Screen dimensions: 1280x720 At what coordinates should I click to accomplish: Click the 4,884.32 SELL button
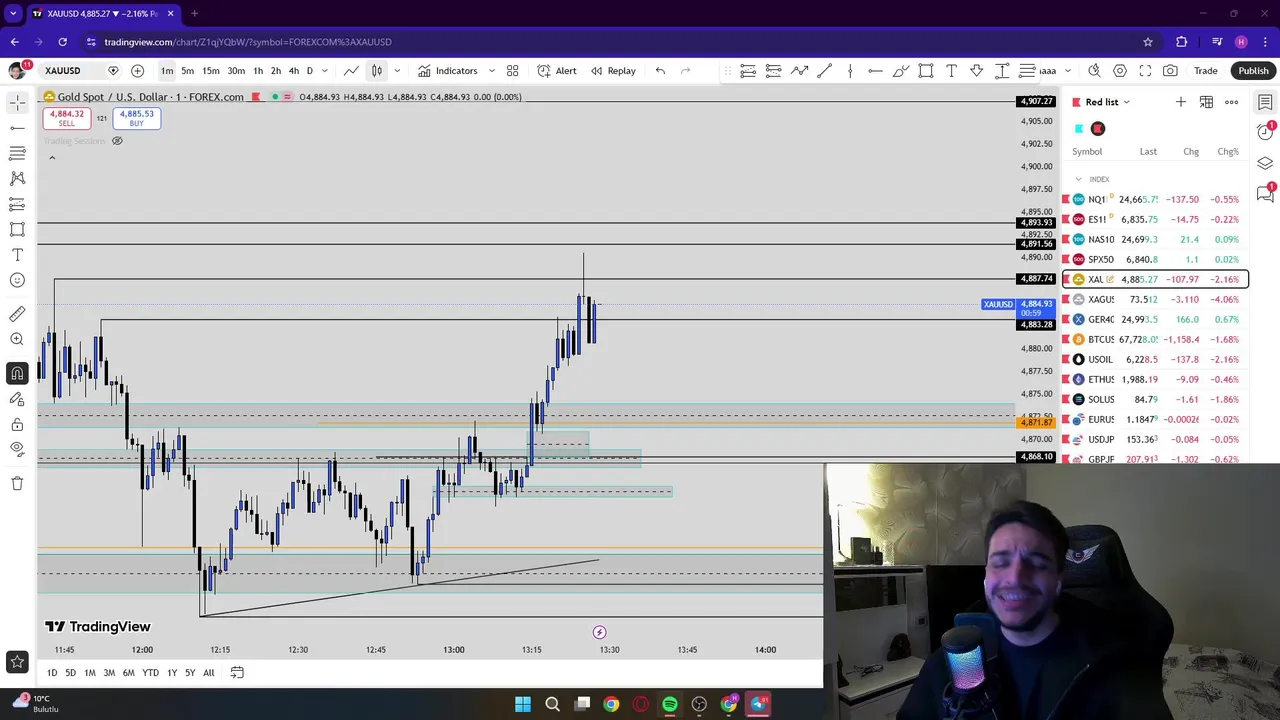tap(66, 118)
